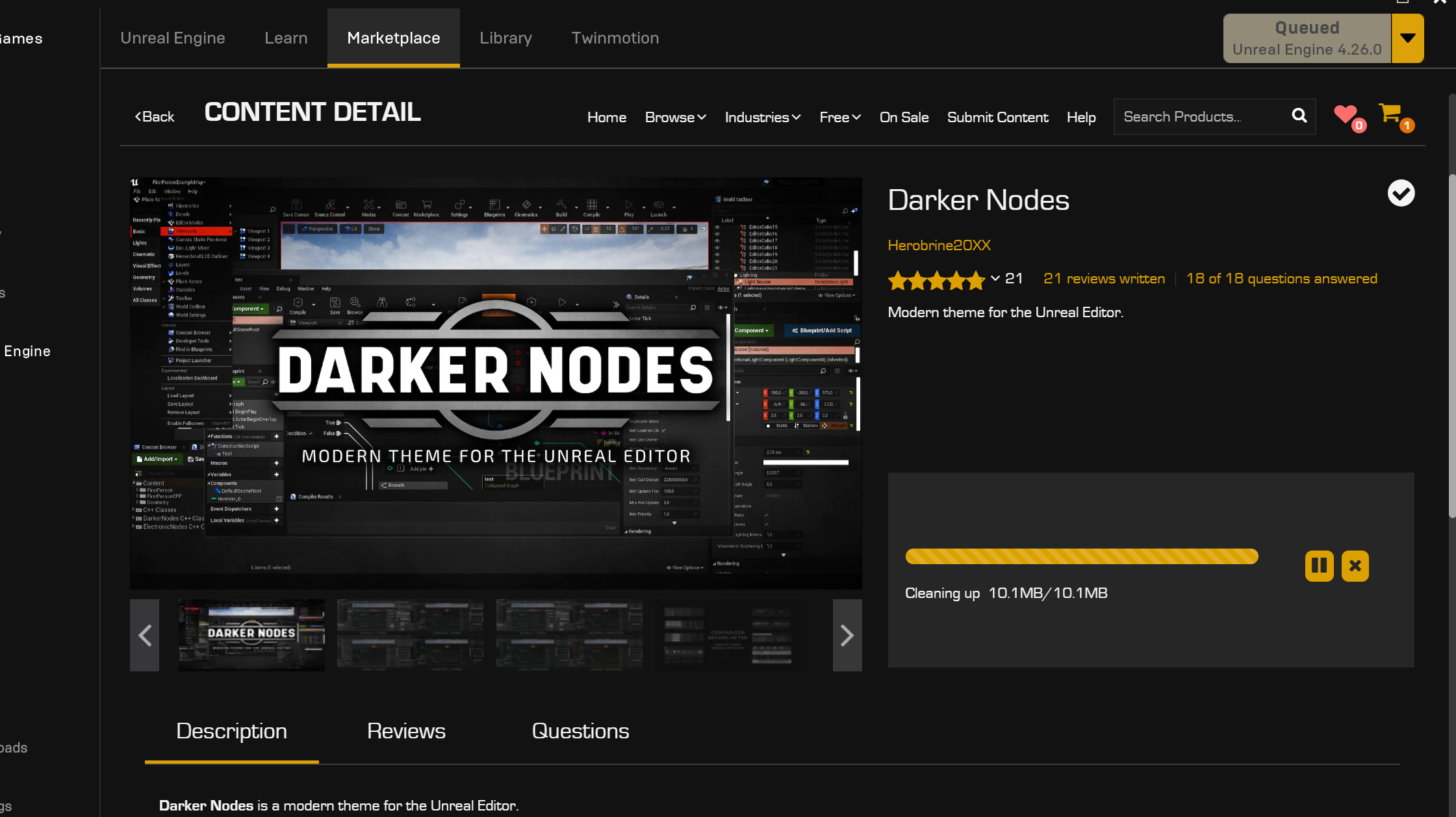
Task: Click the Queued Unreal Engine 4.26.0 button
Action: 1307,38
